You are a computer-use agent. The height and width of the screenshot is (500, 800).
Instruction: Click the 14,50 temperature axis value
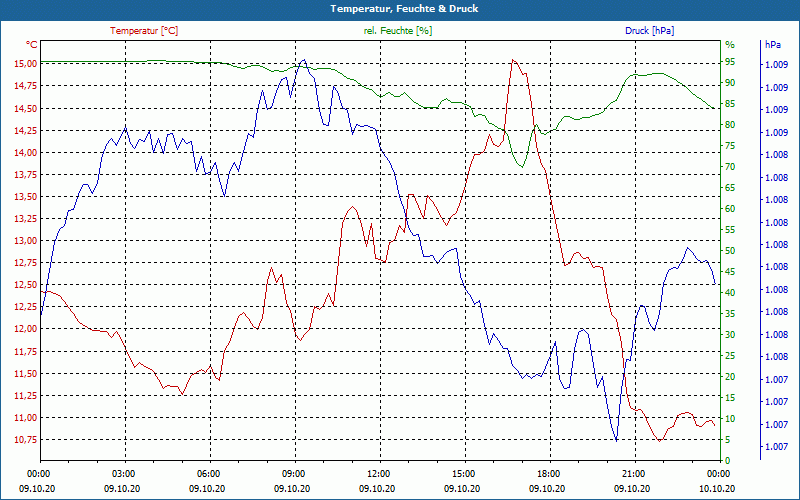point(27,108)
